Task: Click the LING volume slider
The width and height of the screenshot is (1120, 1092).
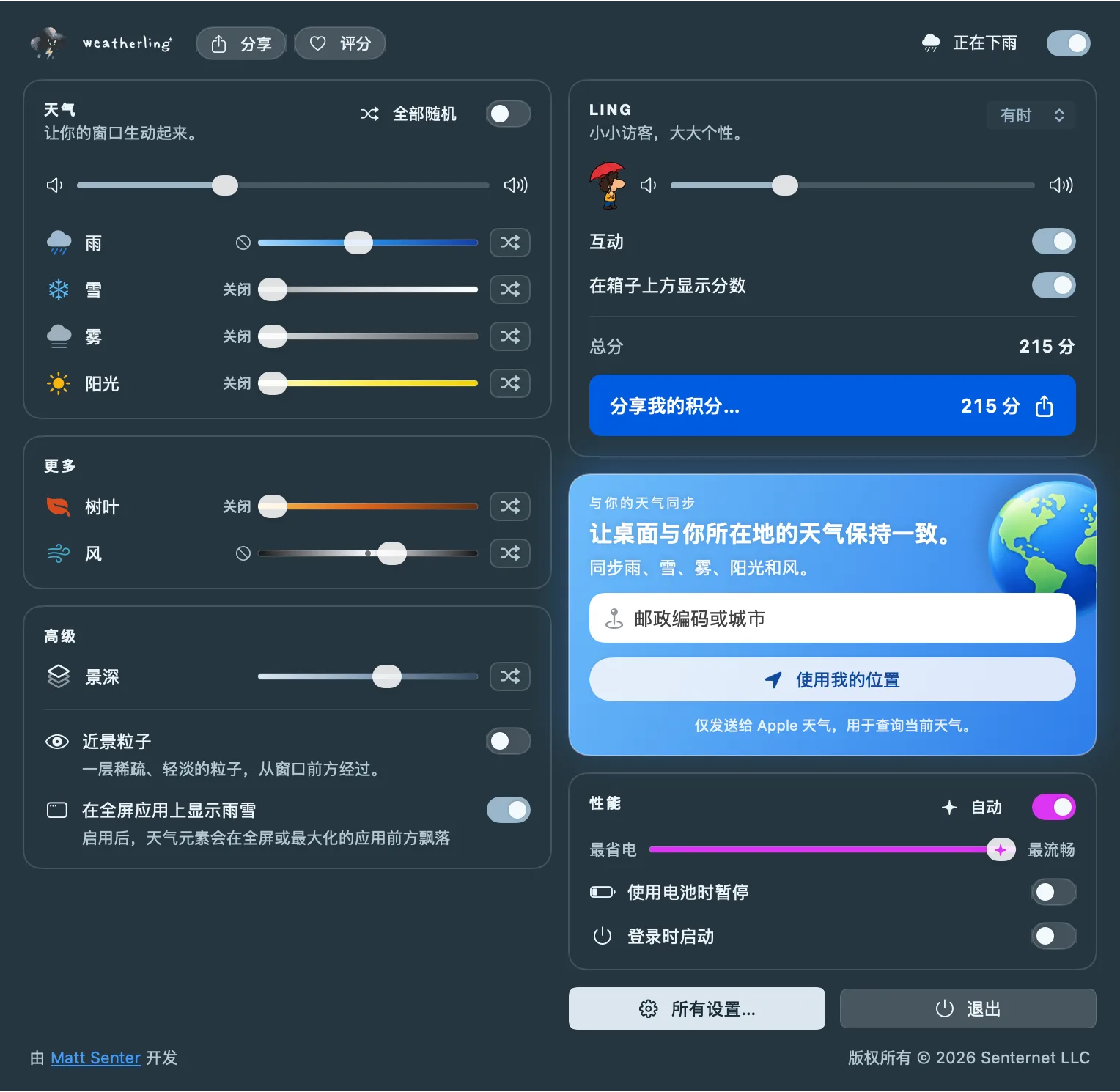Action: [853, 185]
